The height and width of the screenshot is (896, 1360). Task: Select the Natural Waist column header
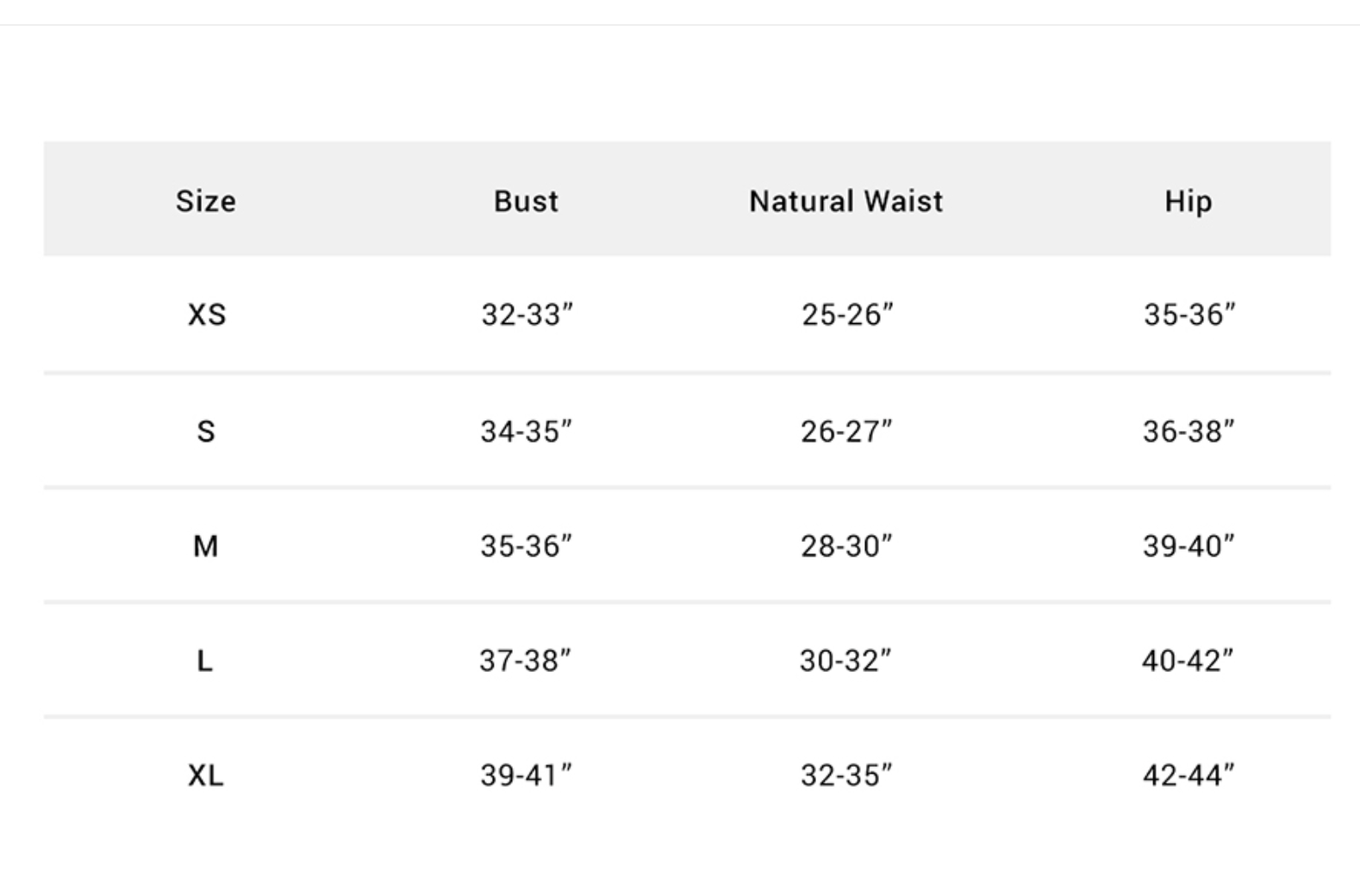coord(845,201)
